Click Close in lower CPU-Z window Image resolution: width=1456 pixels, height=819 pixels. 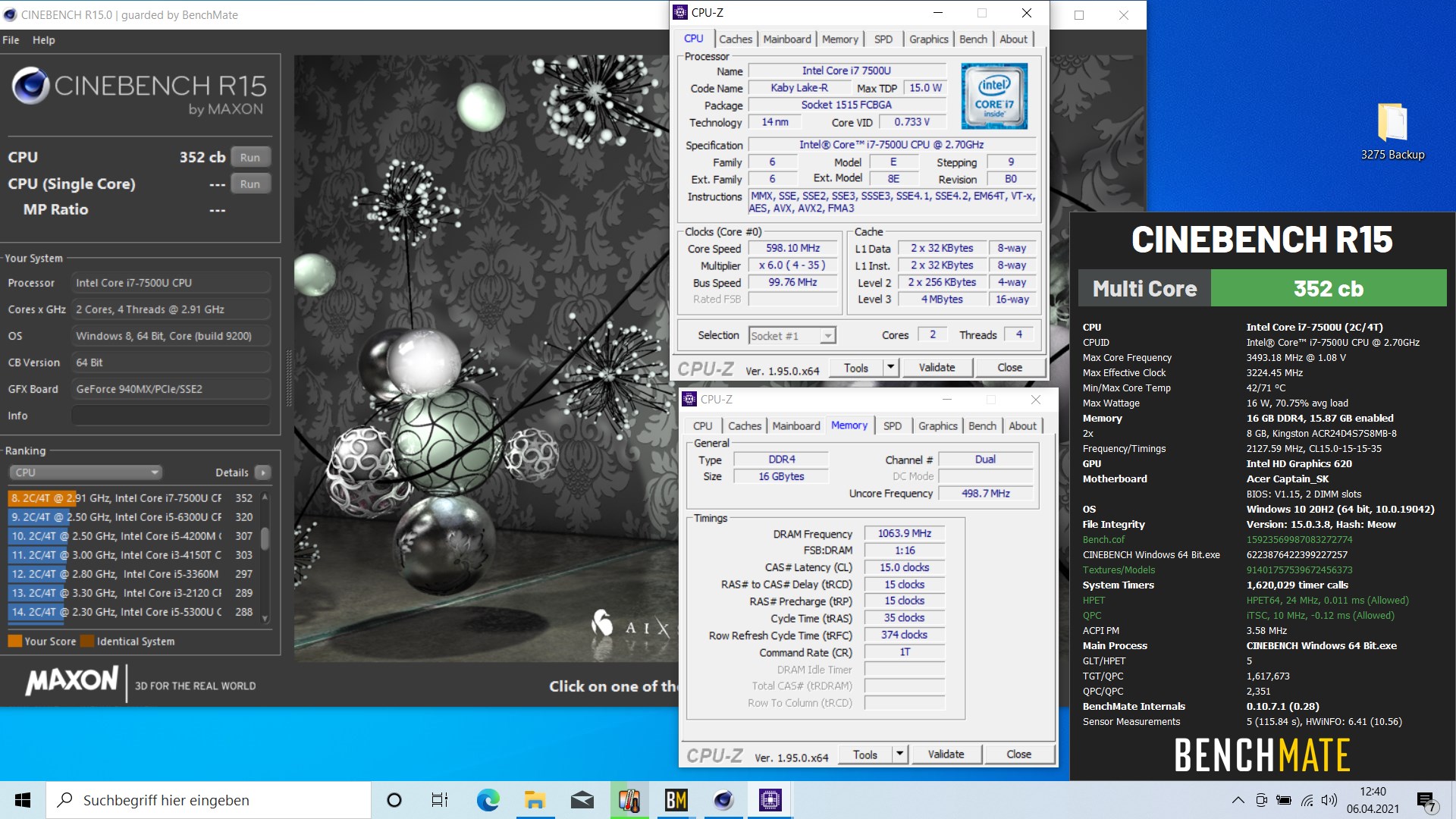point(1018,755)
